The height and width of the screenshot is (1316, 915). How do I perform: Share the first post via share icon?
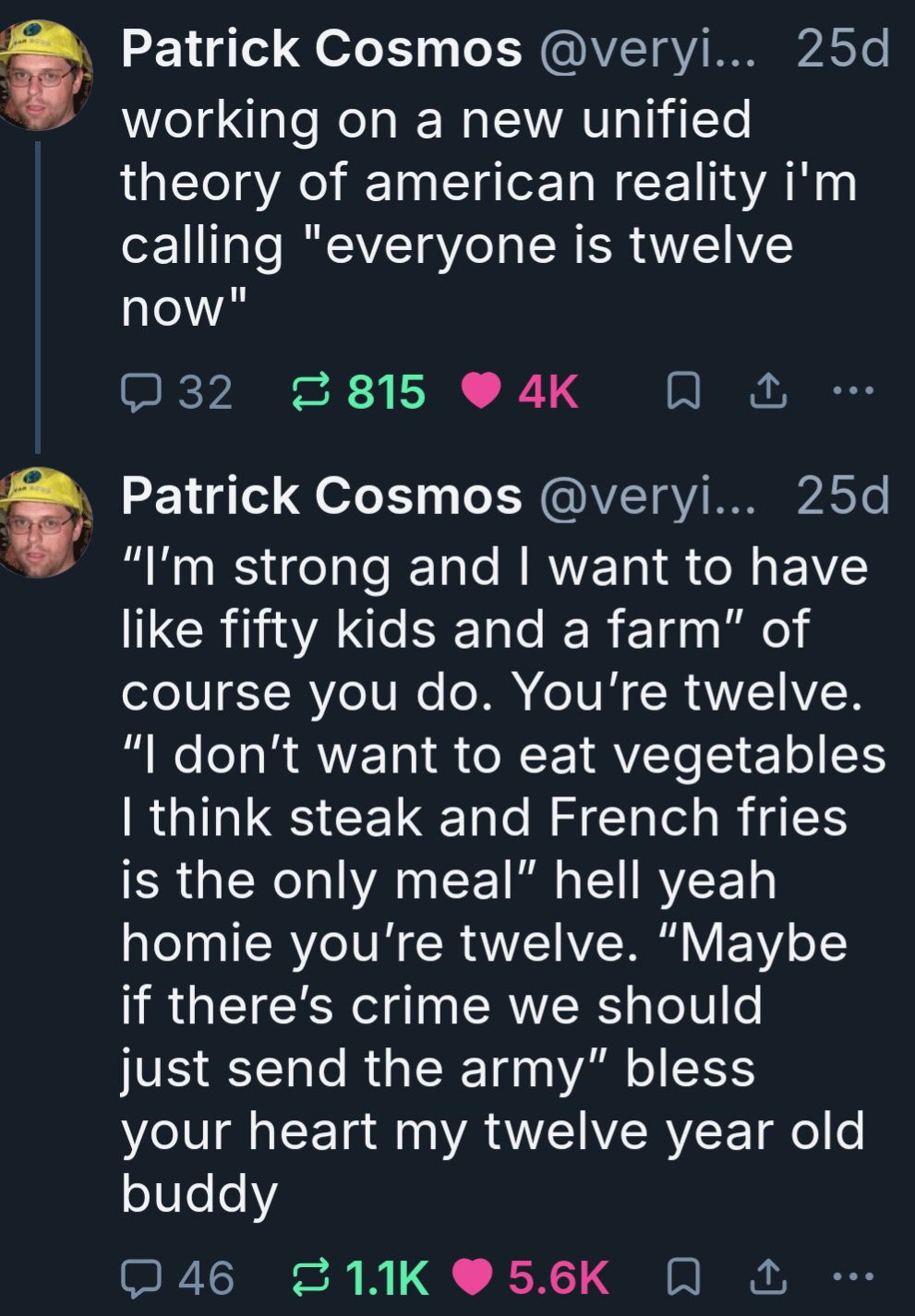(x=768, y=391)
